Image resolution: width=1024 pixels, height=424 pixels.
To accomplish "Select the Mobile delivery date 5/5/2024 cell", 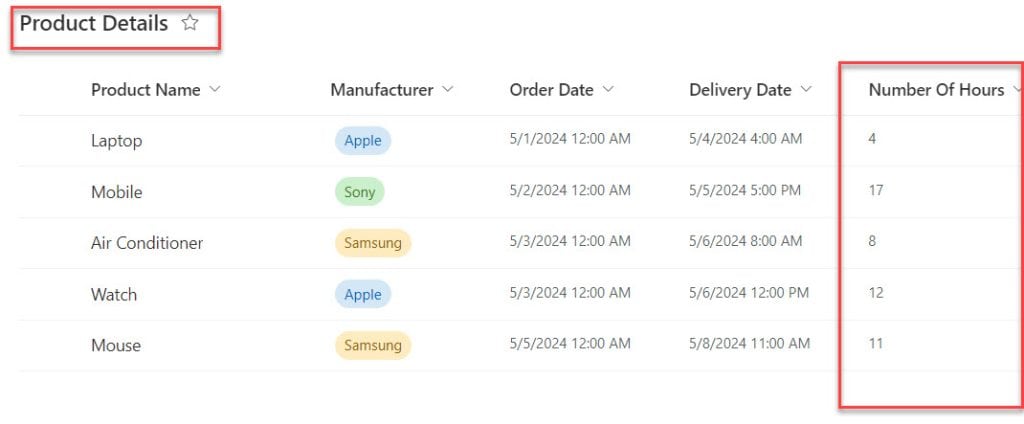I will pos(744,190).
